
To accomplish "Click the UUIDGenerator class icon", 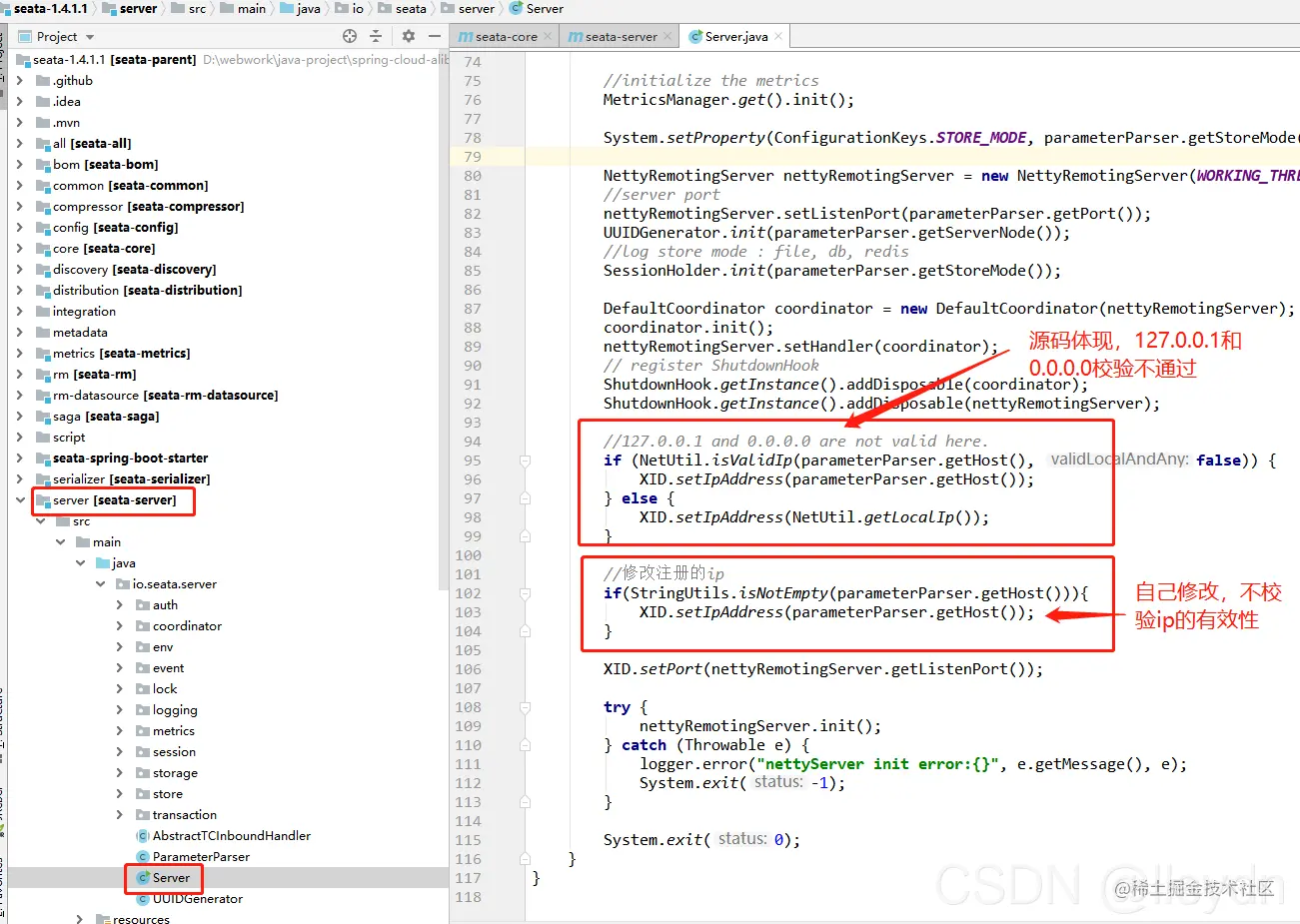I will click(x=143, y=899).
